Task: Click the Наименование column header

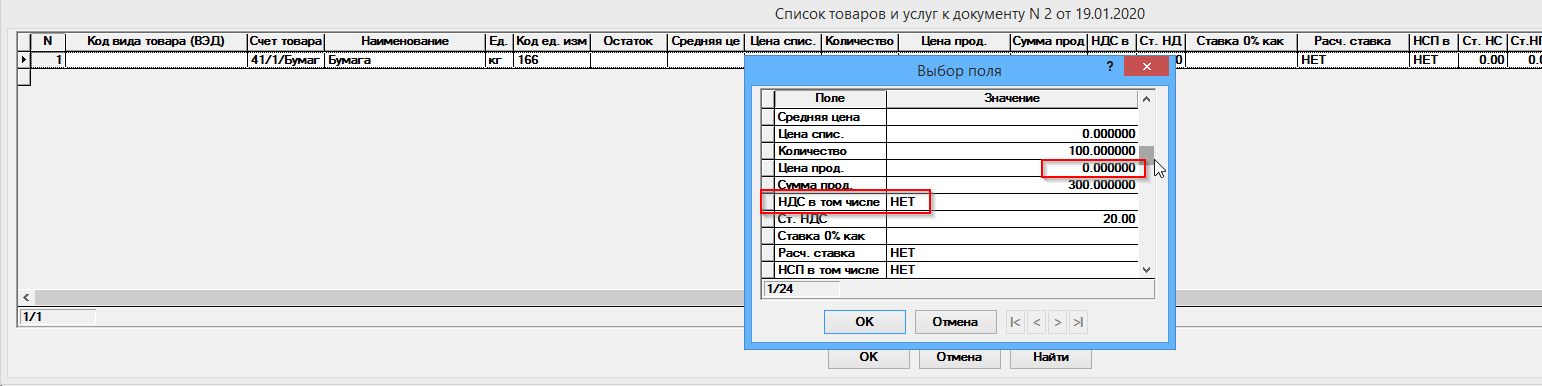Action: point(405,41)
